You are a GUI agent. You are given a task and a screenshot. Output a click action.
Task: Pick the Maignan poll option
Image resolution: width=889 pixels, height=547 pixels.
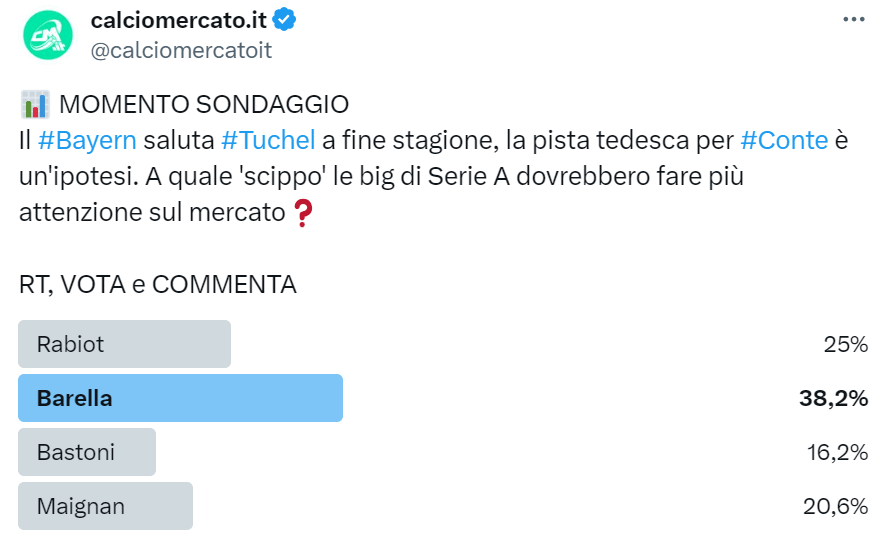pos(105,506)
